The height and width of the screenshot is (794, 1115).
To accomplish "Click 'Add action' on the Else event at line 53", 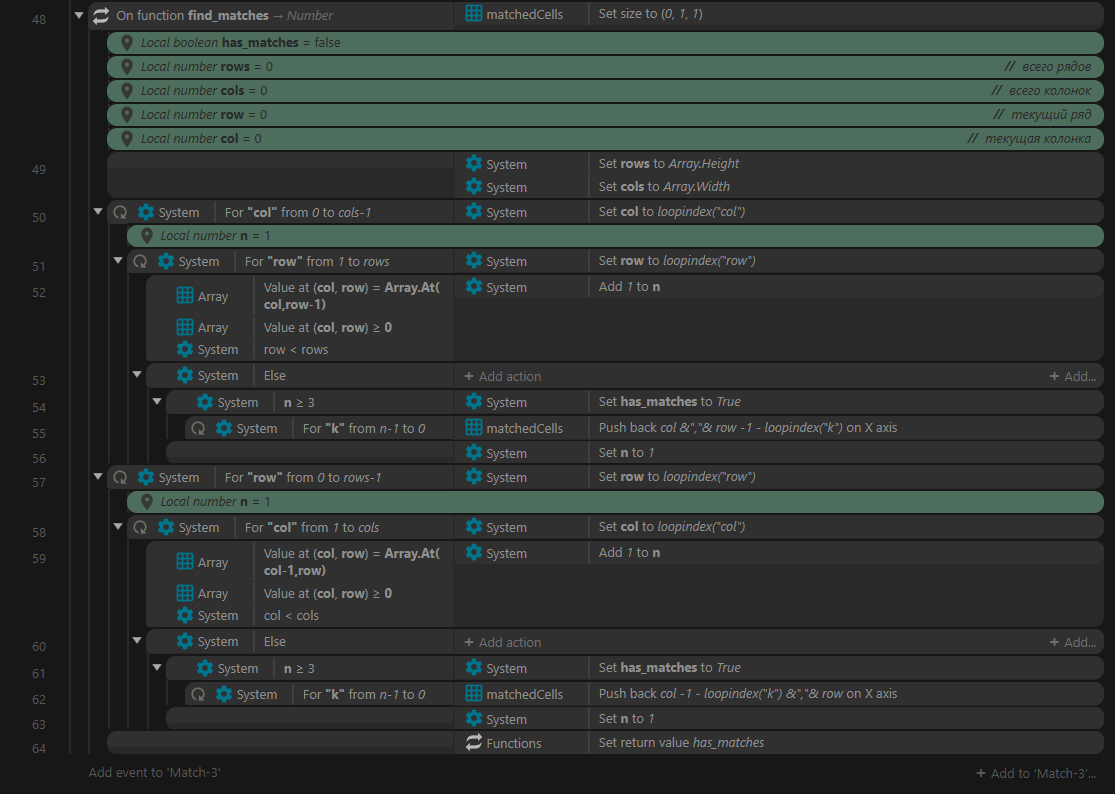I will [x=503, y=376].
